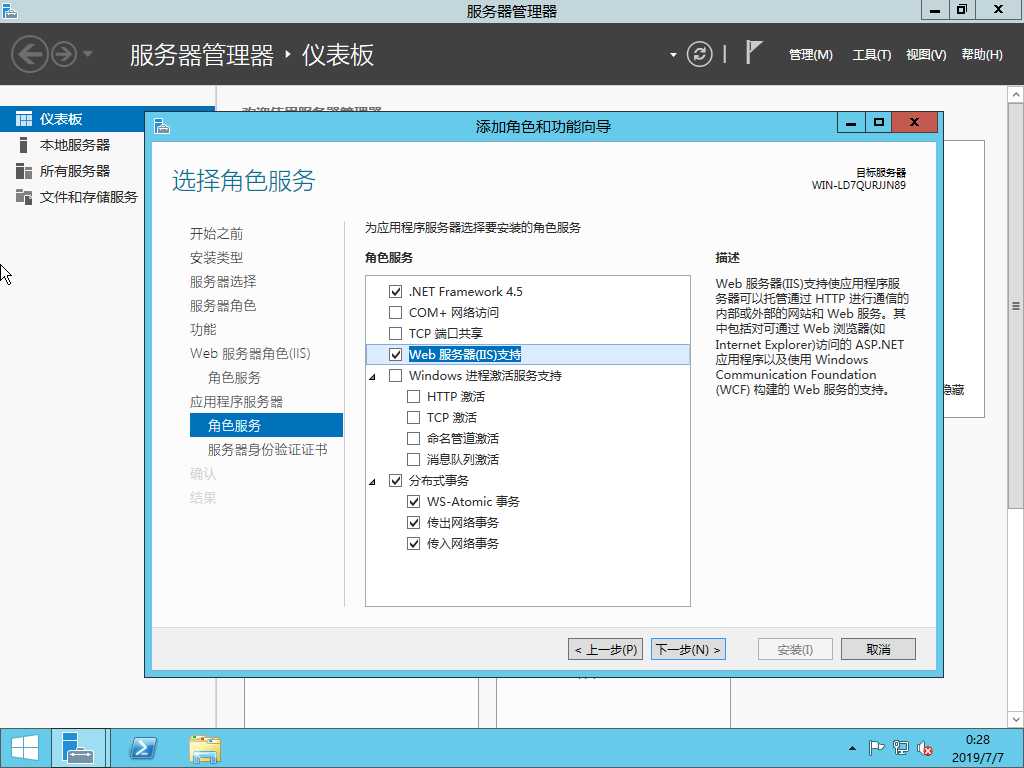Uncheck 传出网络事务 checkbox
1024x768 pixels.
pyautogui.click(x=413, y=522)
